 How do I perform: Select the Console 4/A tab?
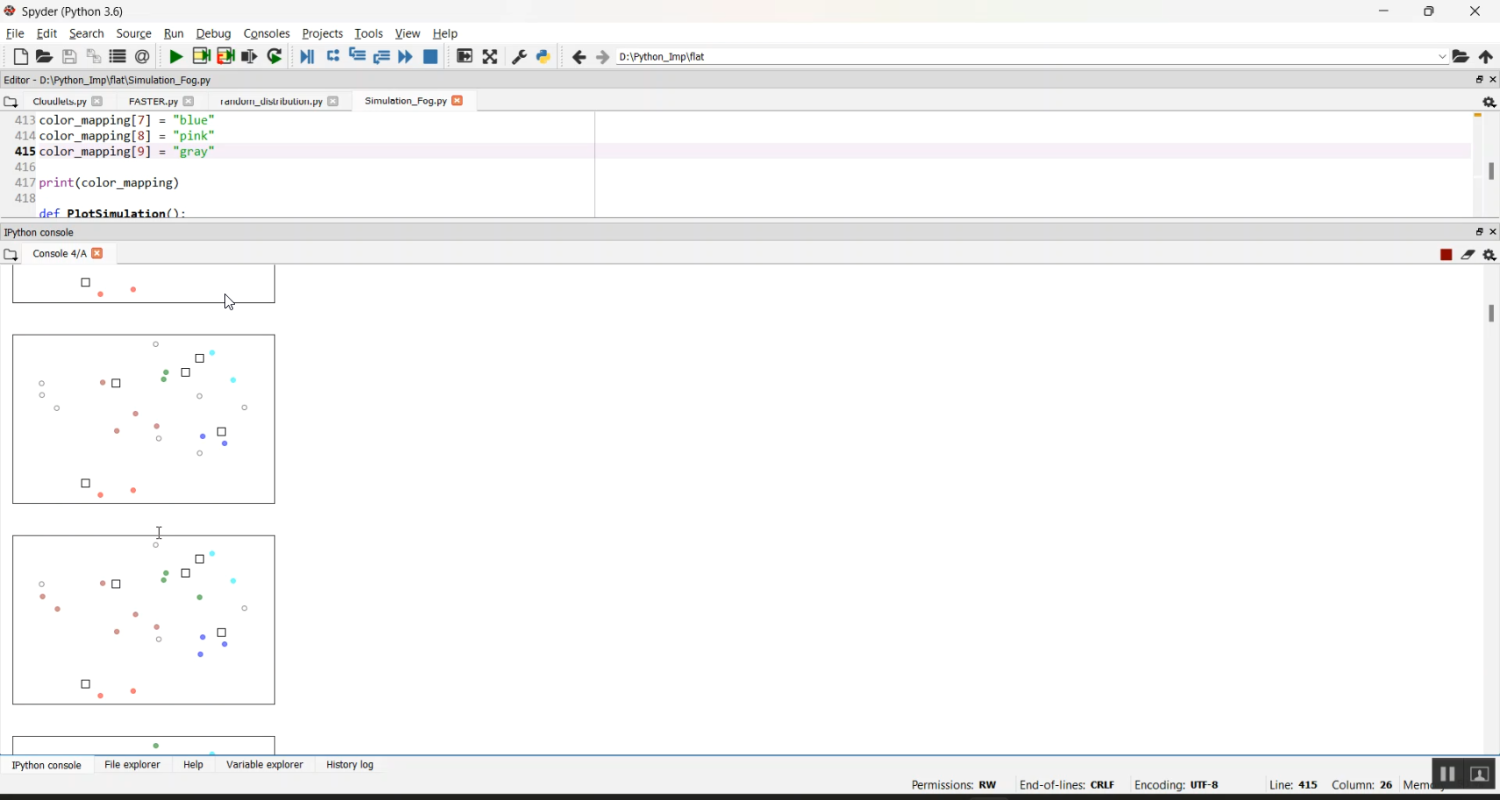(60, 254)
